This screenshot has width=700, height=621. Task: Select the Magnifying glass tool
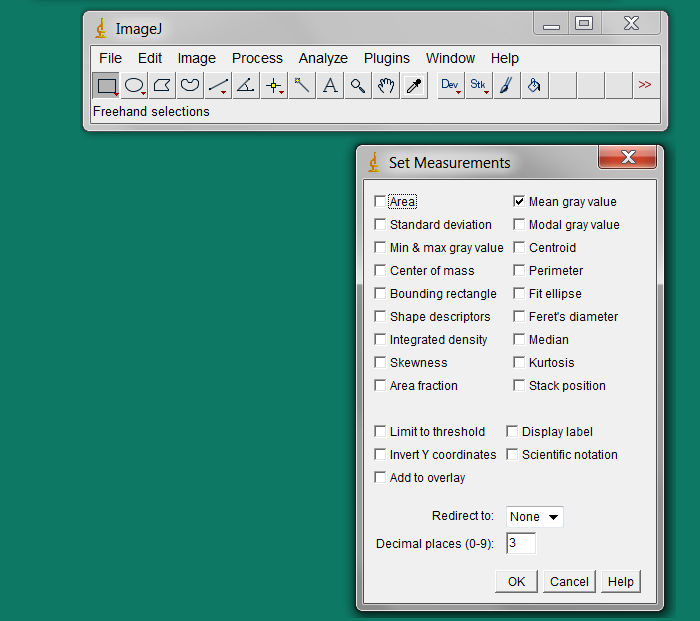tap(358, 85)
